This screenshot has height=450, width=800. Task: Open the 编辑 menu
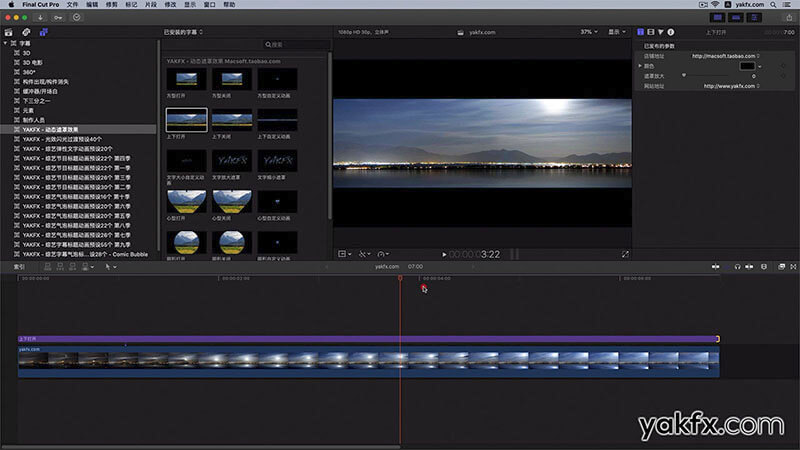pos(92,4)
